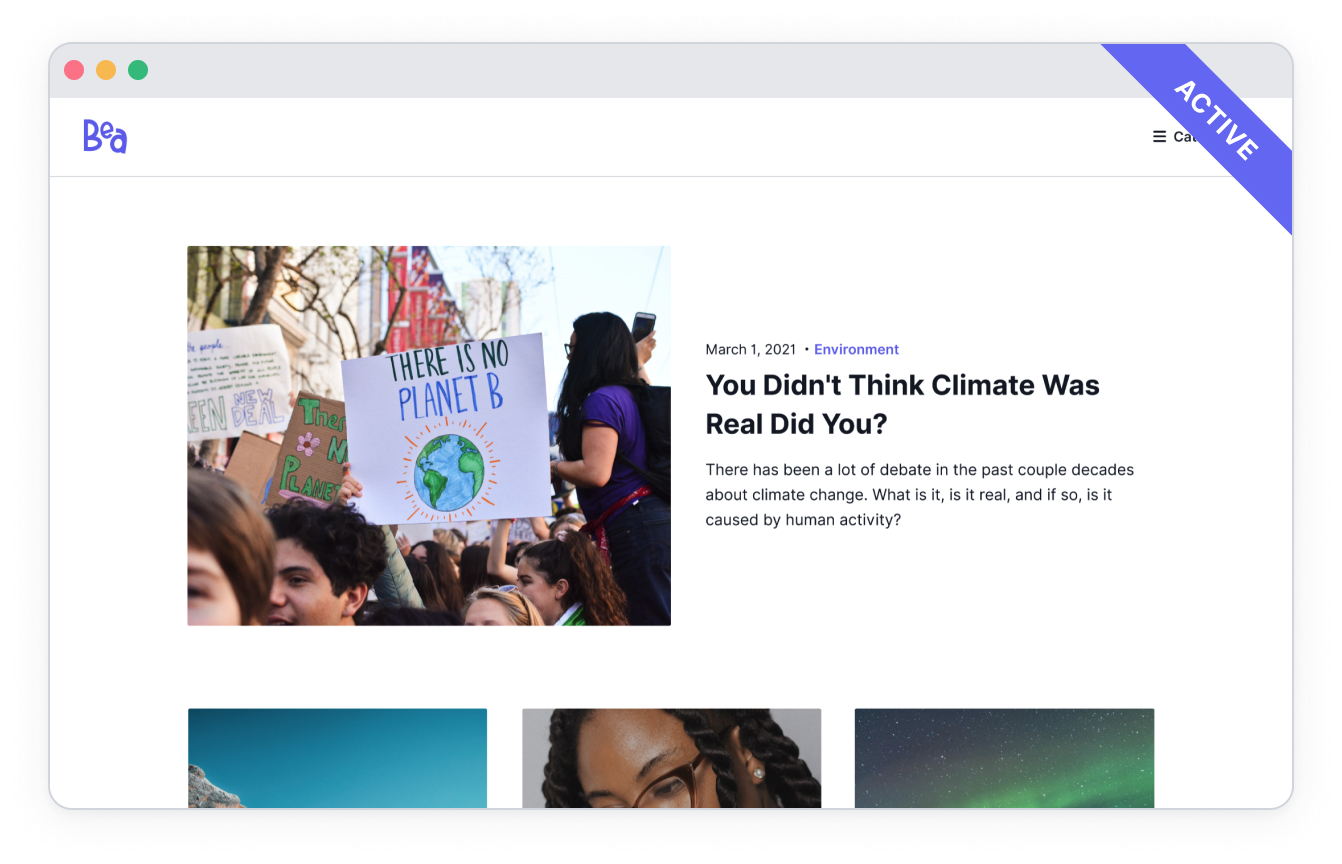Click the red close window button
This screenshot has width=1342, height=864.
pyautogui.click(x=74, y=70)
